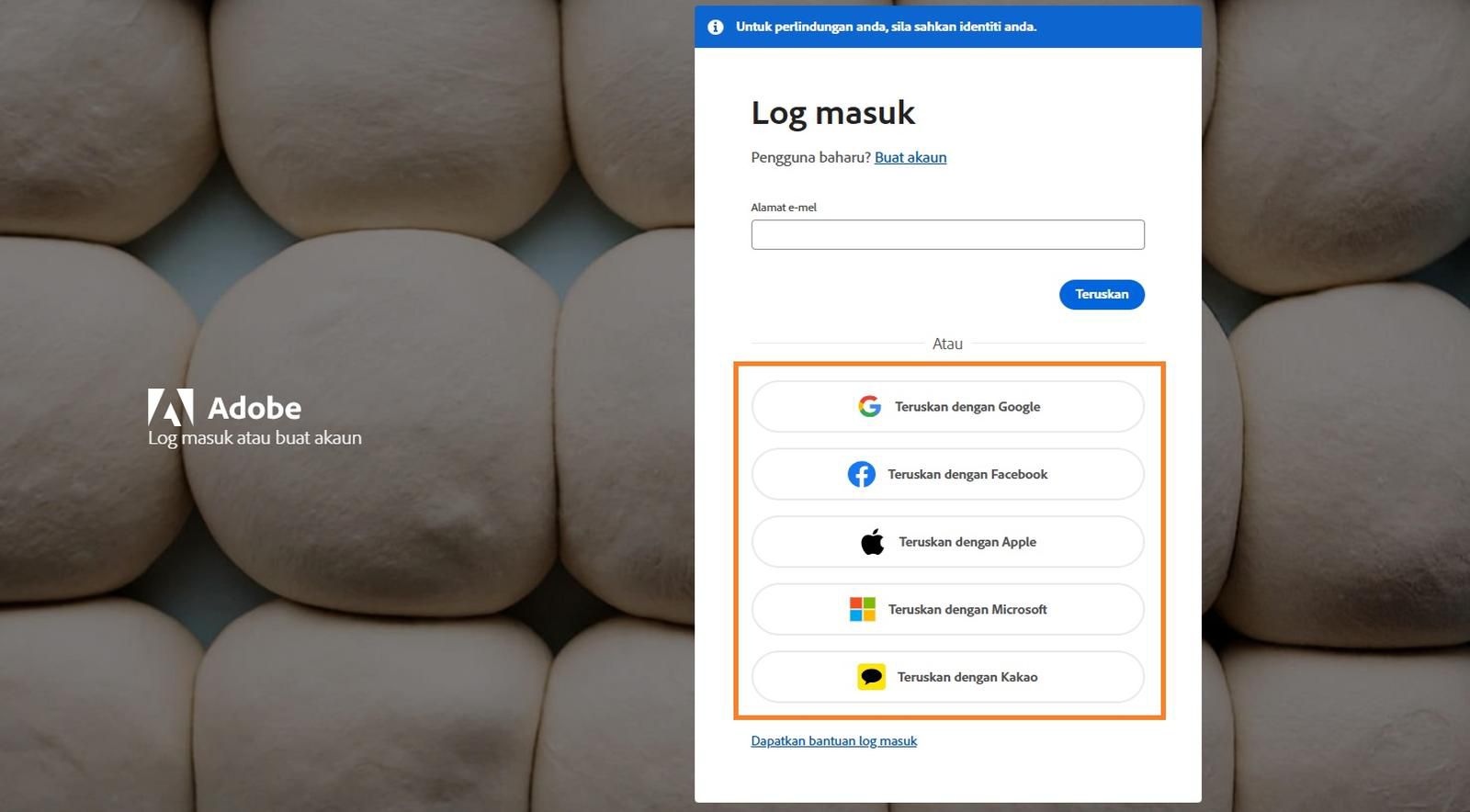Click the Kakao logo icon
This screenshot has width=1470, height=812.
tap(871, 677)
